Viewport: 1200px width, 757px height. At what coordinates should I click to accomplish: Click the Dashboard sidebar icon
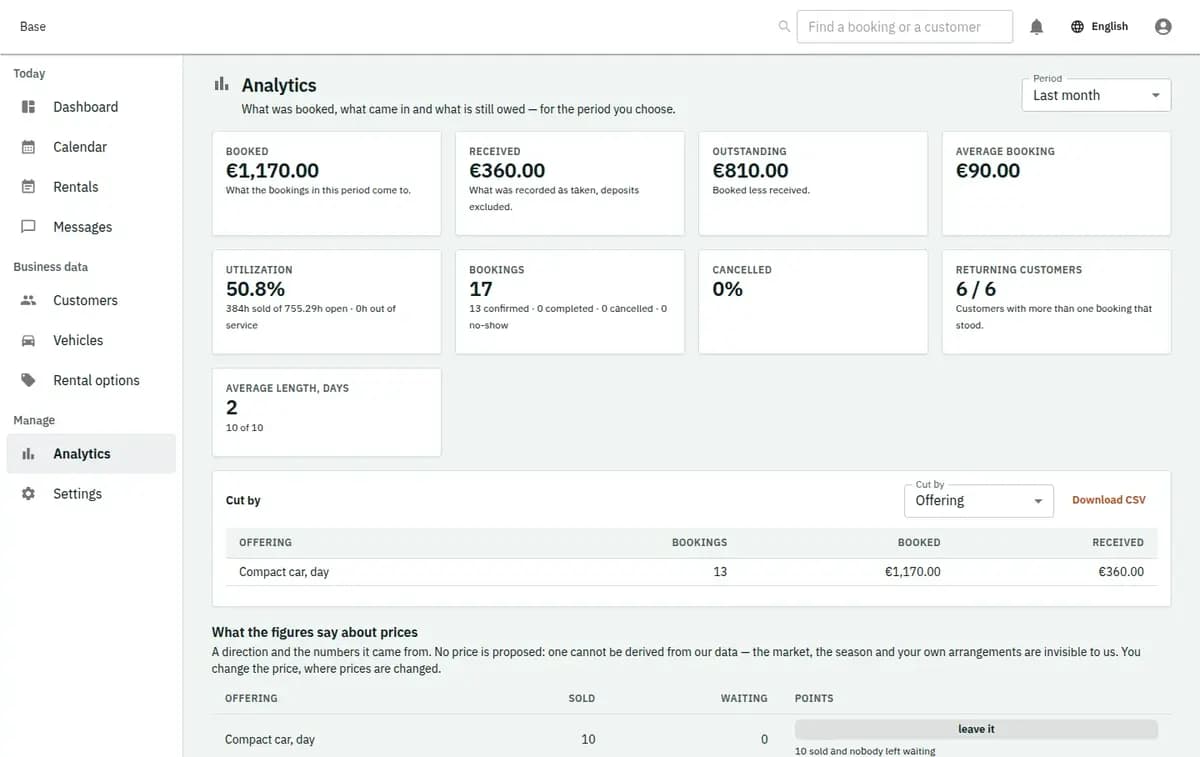pos(29,107)
